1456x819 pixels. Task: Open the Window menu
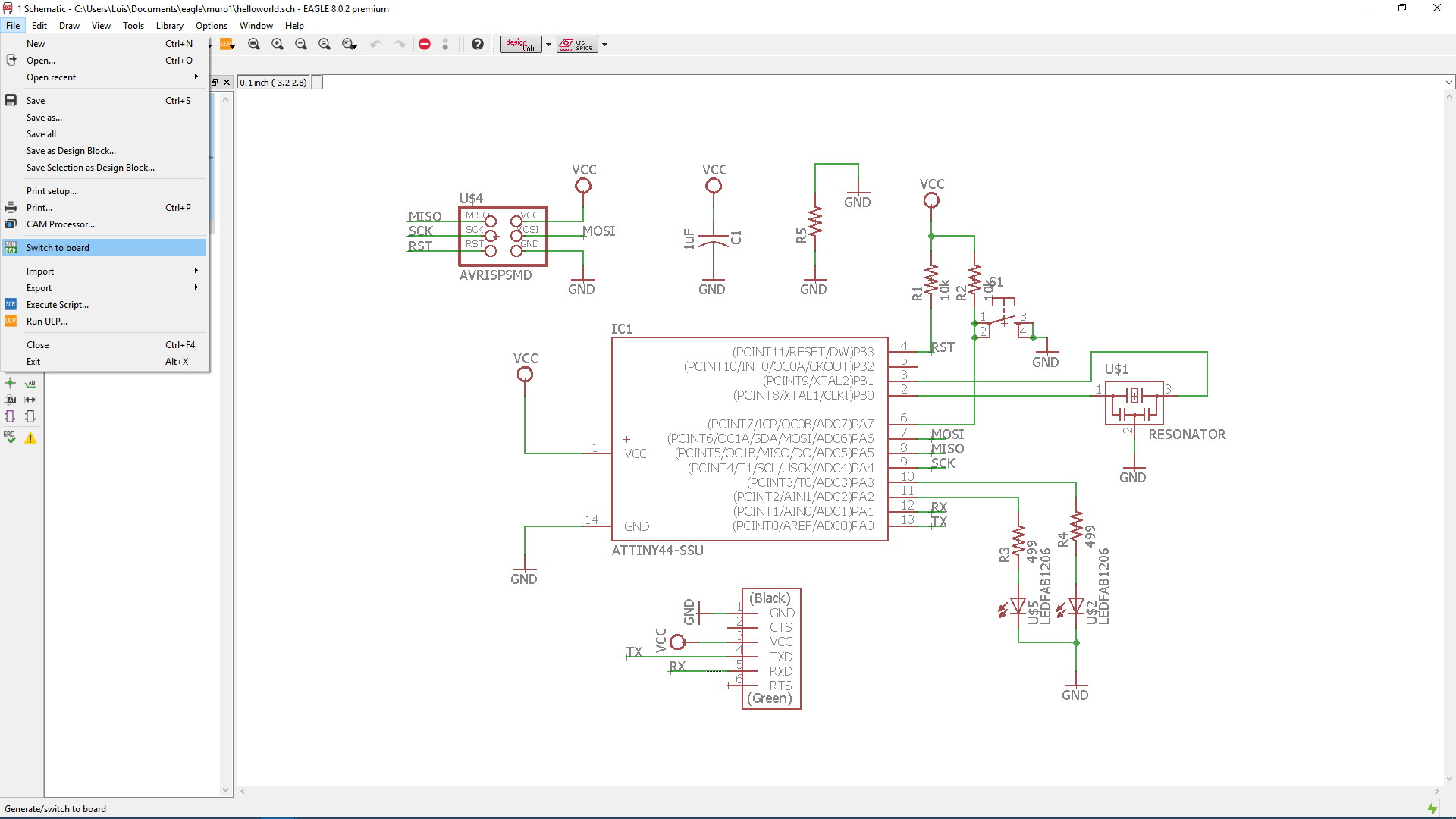[x=256, y=25]
